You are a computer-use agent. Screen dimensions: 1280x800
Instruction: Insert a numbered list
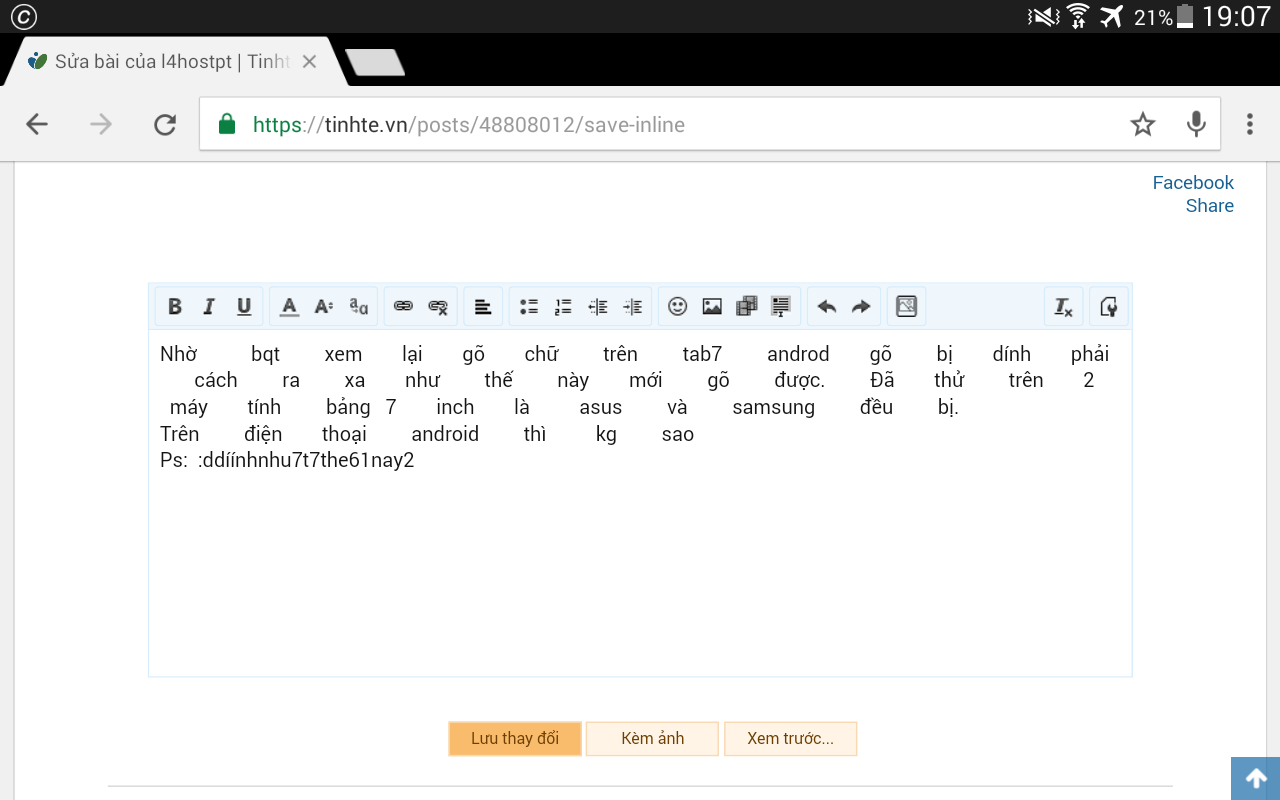coord(563,307)
